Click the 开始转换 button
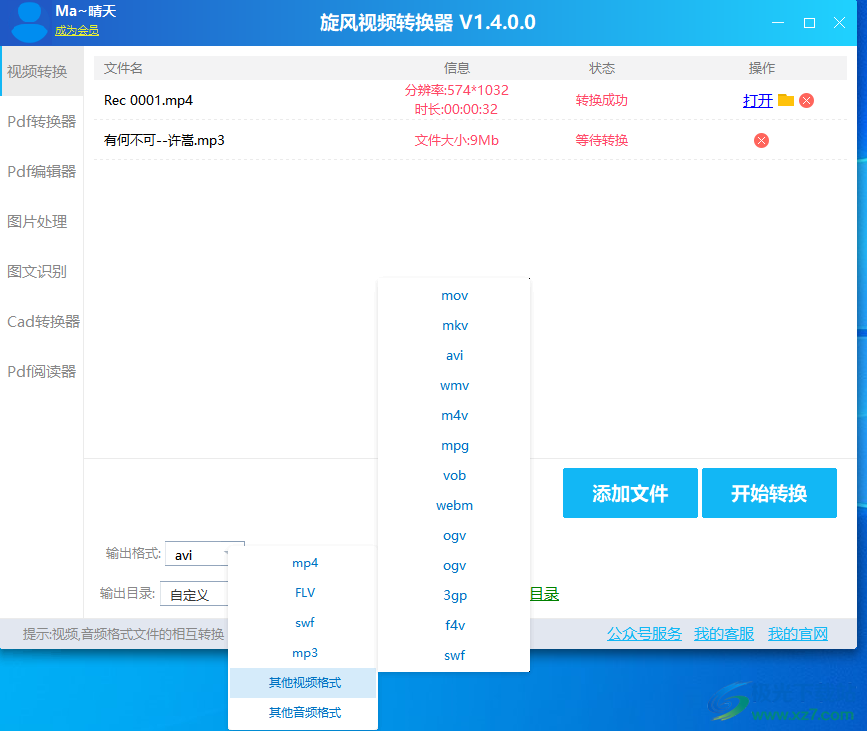Viewport: 867px width, 731px height. tap(769, 493)
